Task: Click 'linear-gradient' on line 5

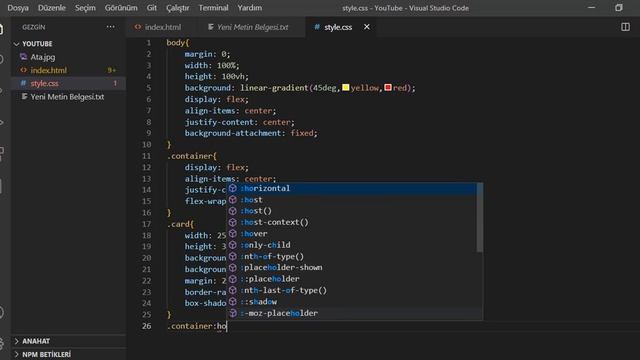Action: 274,88
